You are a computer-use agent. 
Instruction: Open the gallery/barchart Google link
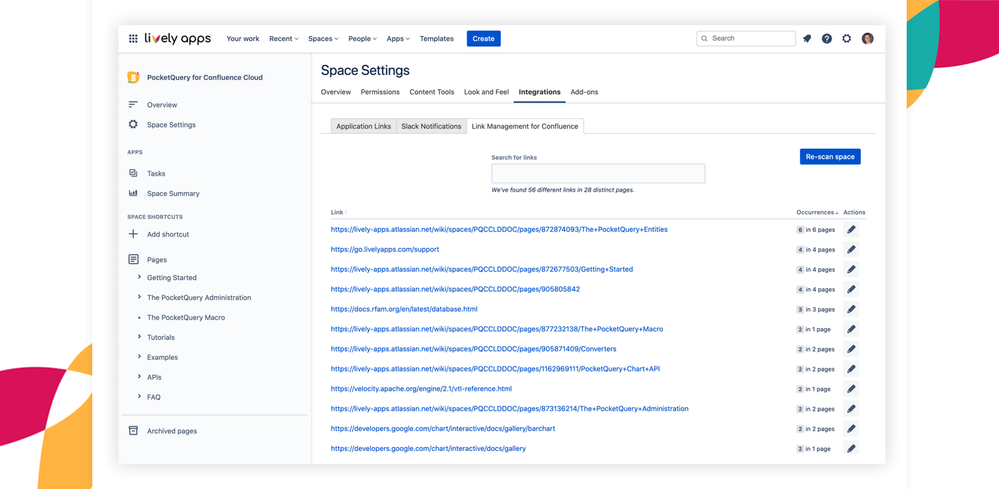(x=443, y=429)
